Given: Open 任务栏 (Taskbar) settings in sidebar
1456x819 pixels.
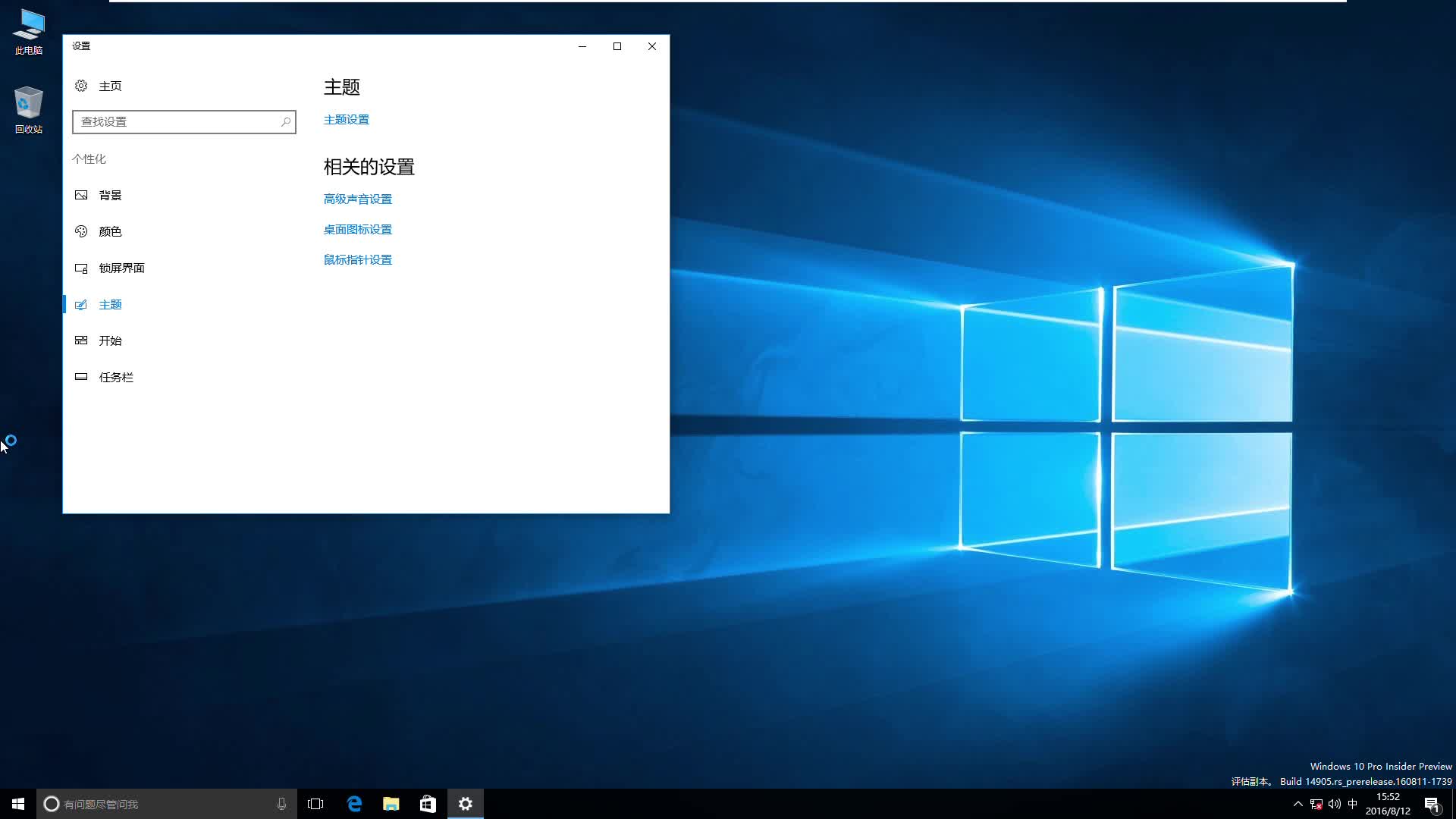Looking at the screenshot, I should [115, 377].
